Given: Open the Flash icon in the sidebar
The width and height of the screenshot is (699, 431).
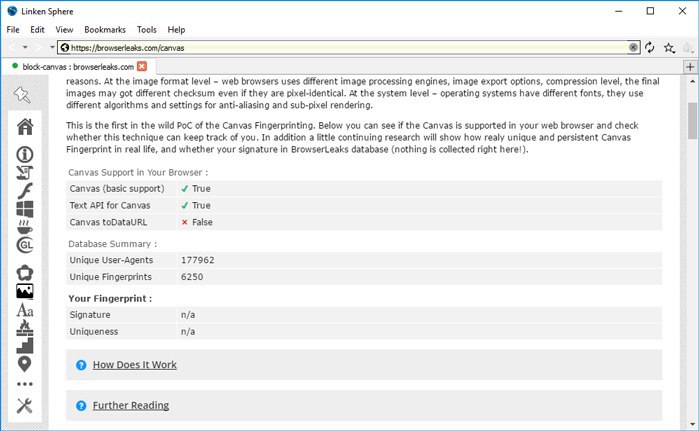Looking at the screenshot, I should tap(25, 191).
